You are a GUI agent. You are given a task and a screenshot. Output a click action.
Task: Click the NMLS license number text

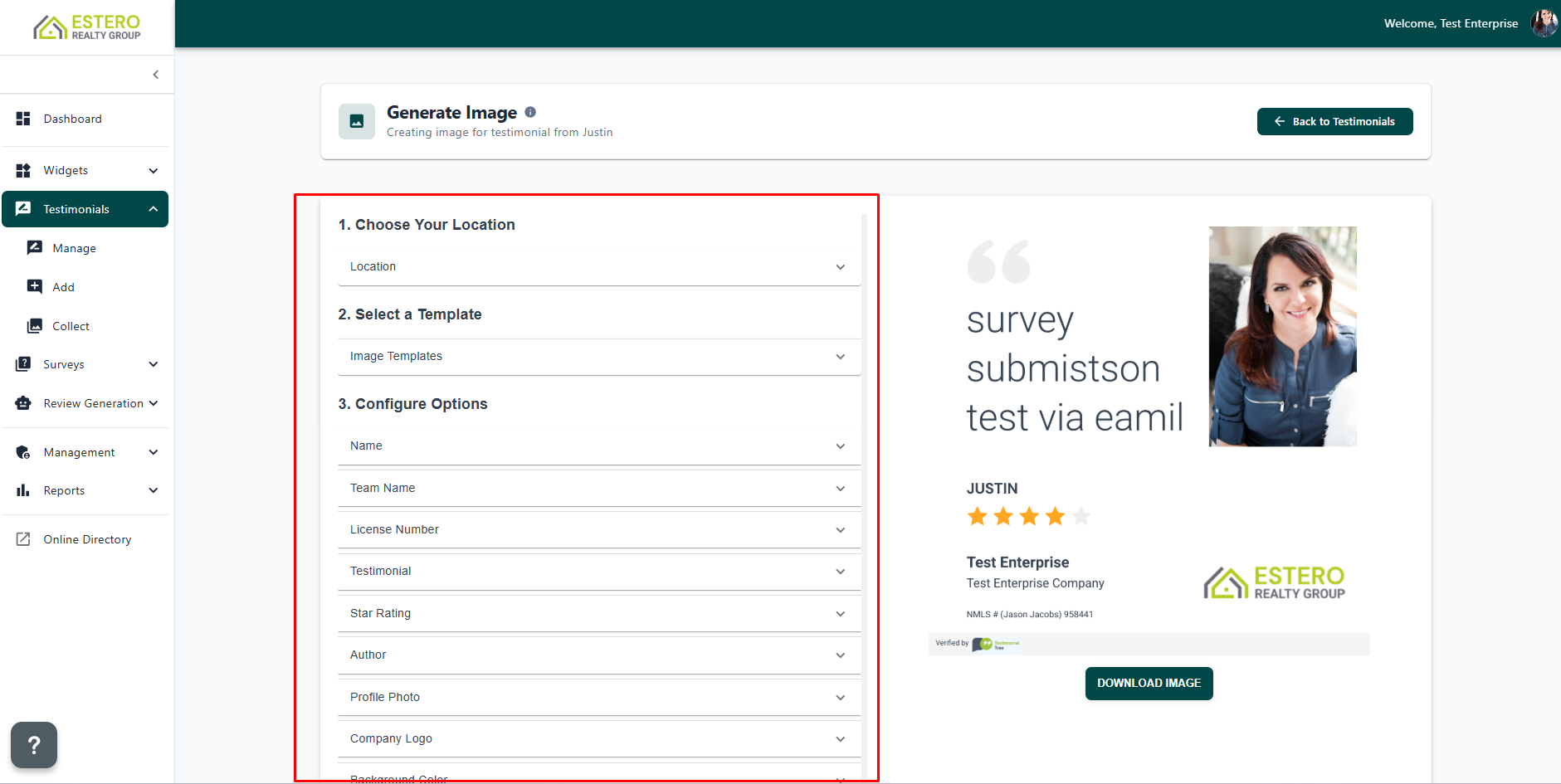tap(1029, 615)
